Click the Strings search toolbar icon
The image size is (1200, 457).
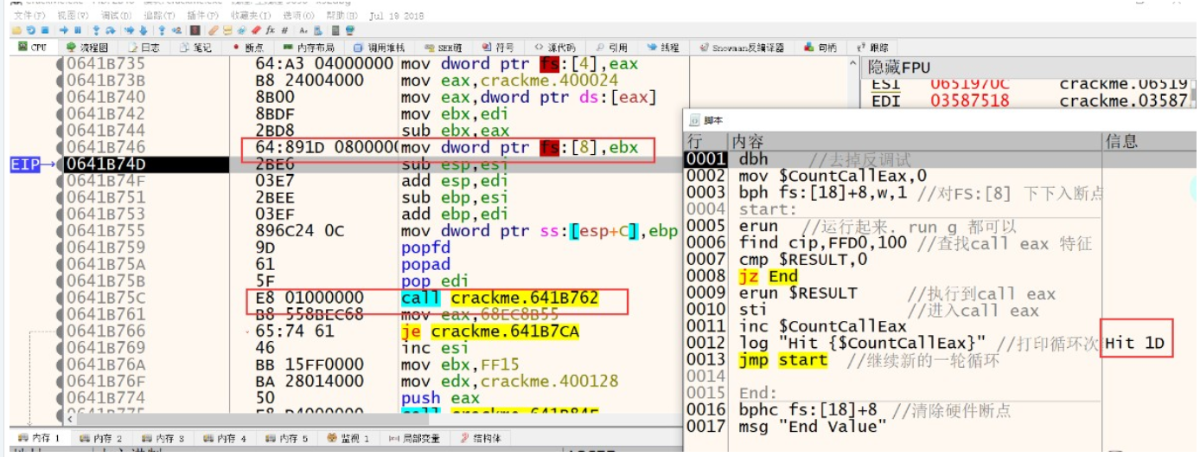[x=303, y=30]
